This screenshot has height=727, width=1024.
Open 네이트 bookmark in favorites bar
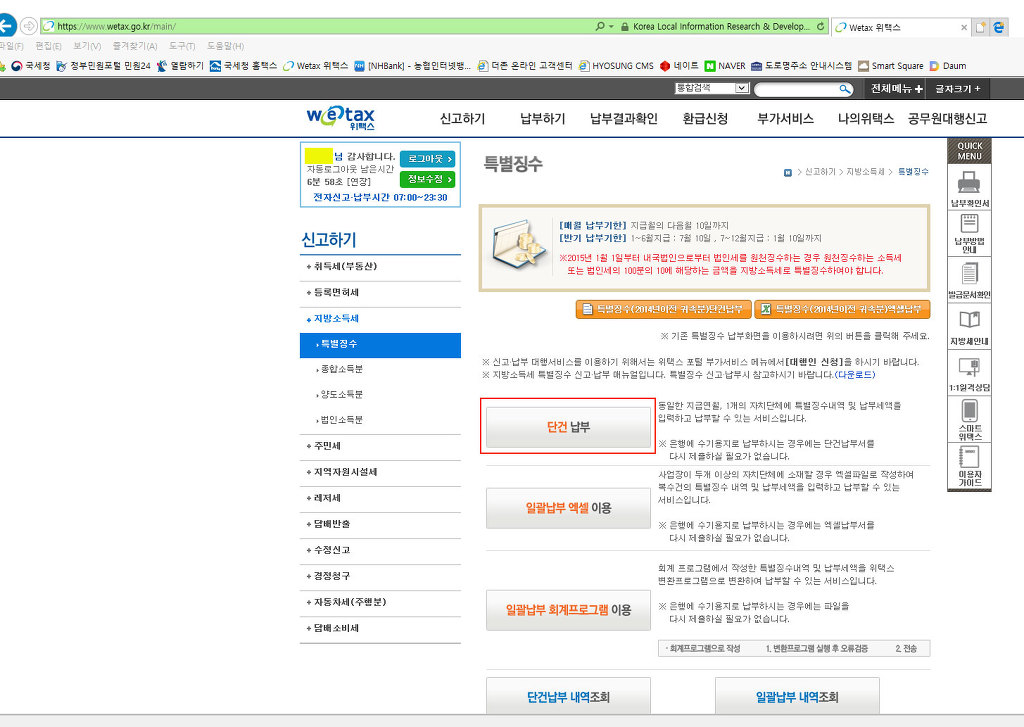click(679, 66)
